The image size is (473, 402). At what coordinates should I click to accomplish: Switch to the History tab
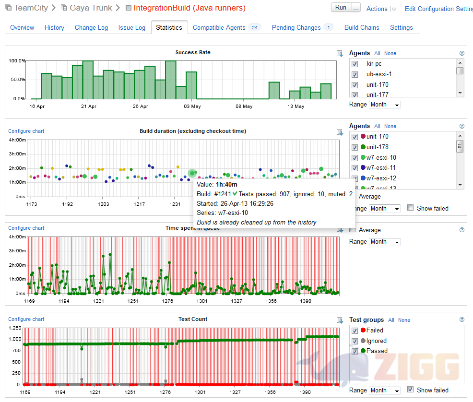(54, 28)
